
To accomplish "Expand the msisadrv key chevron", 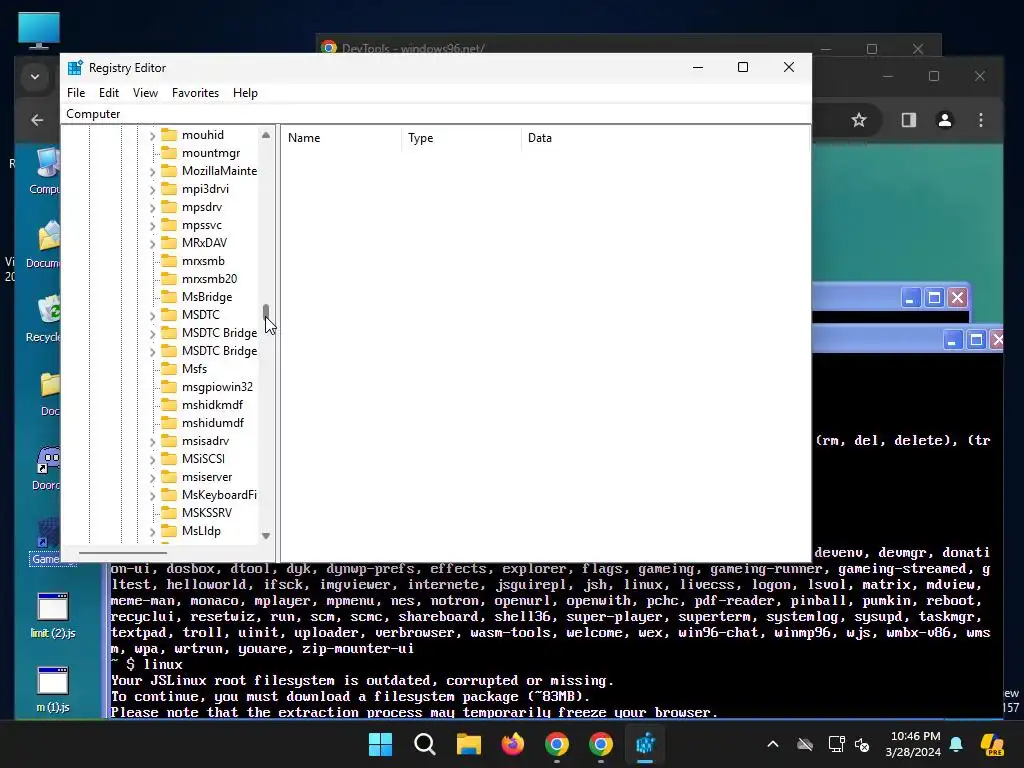I will [x=152, y=442].
